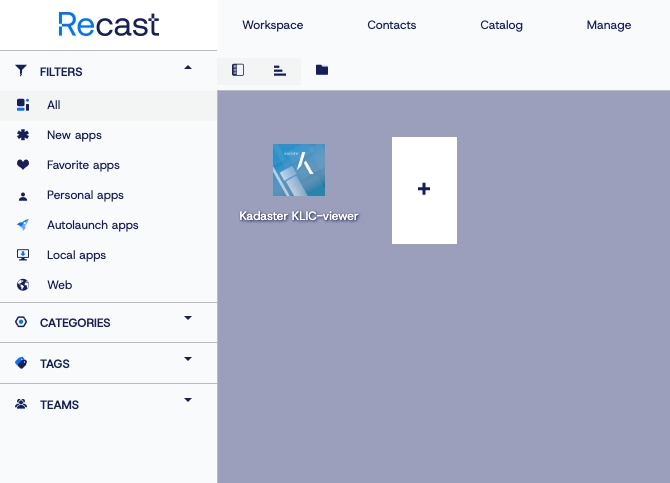Click the Web globe icon
Screen dimensions: 670x483
23,285
